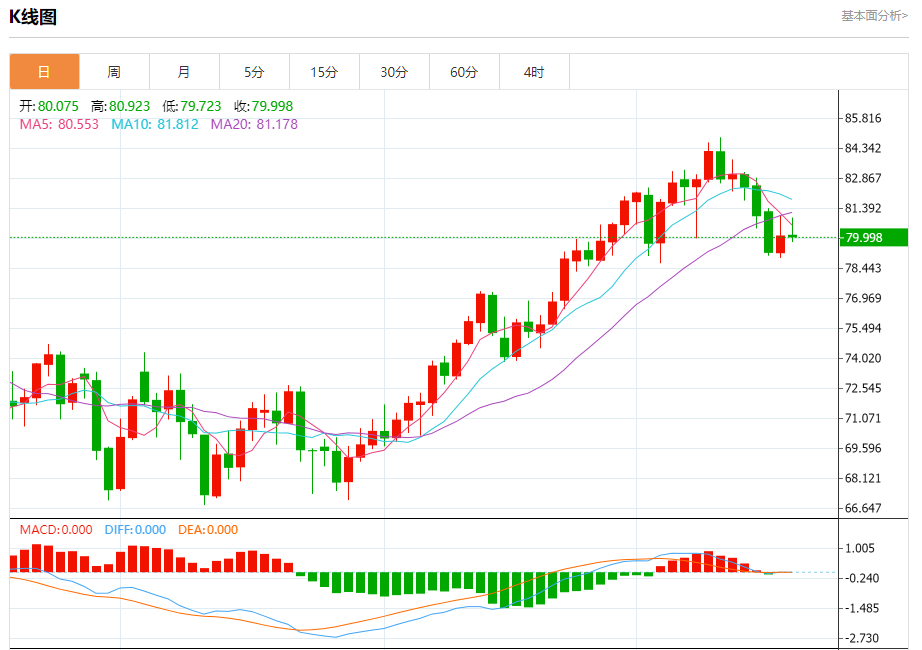Click the 1.005 MACD axis label
This screenshot has width=922, height=650.
click(x=860, y=548)
